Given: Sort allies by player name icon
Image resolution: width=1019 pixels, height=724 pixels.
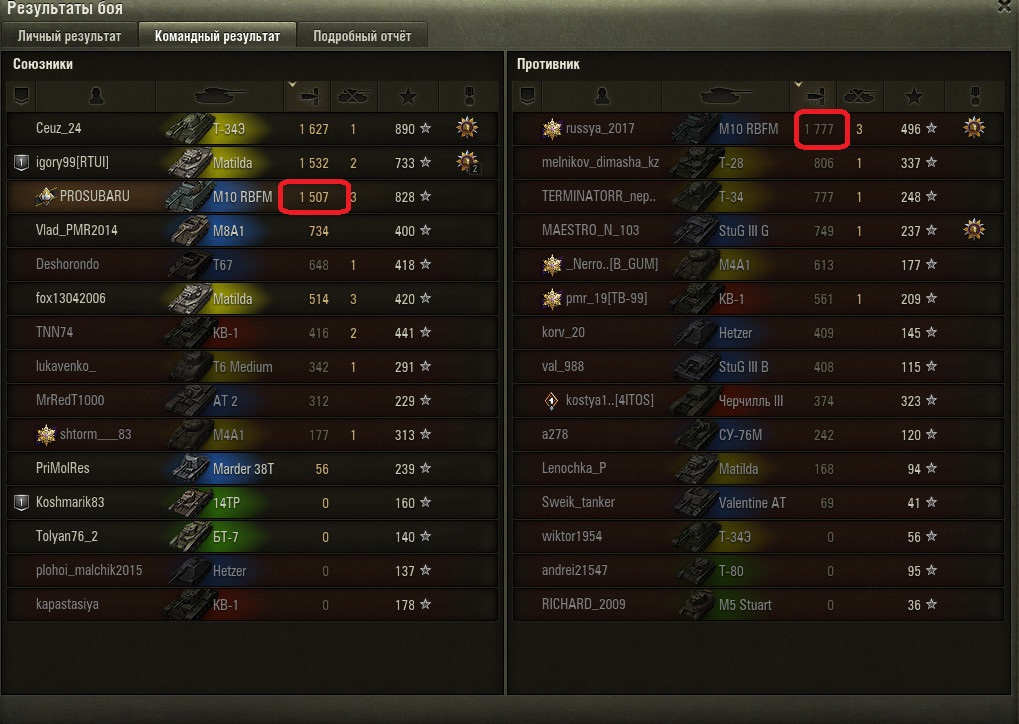Looking at the screenshot, I should [96, 96].
